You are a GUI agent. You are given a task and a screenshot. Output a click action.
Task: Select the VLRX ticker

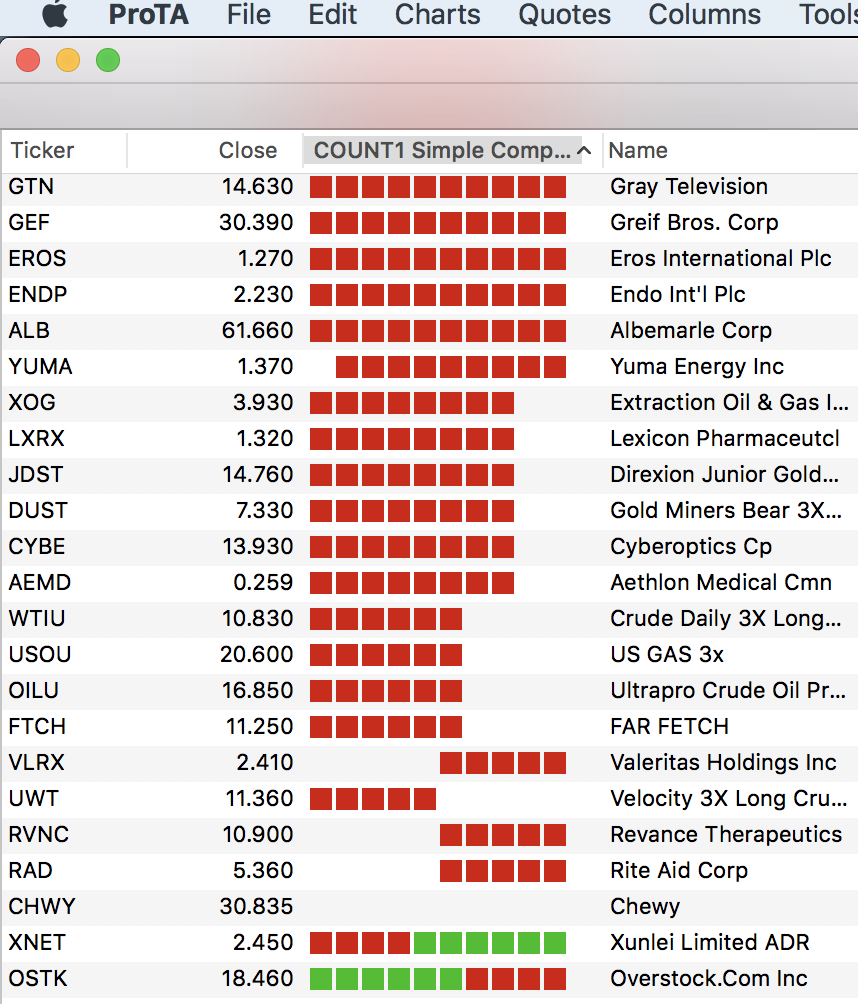(36, 763)
